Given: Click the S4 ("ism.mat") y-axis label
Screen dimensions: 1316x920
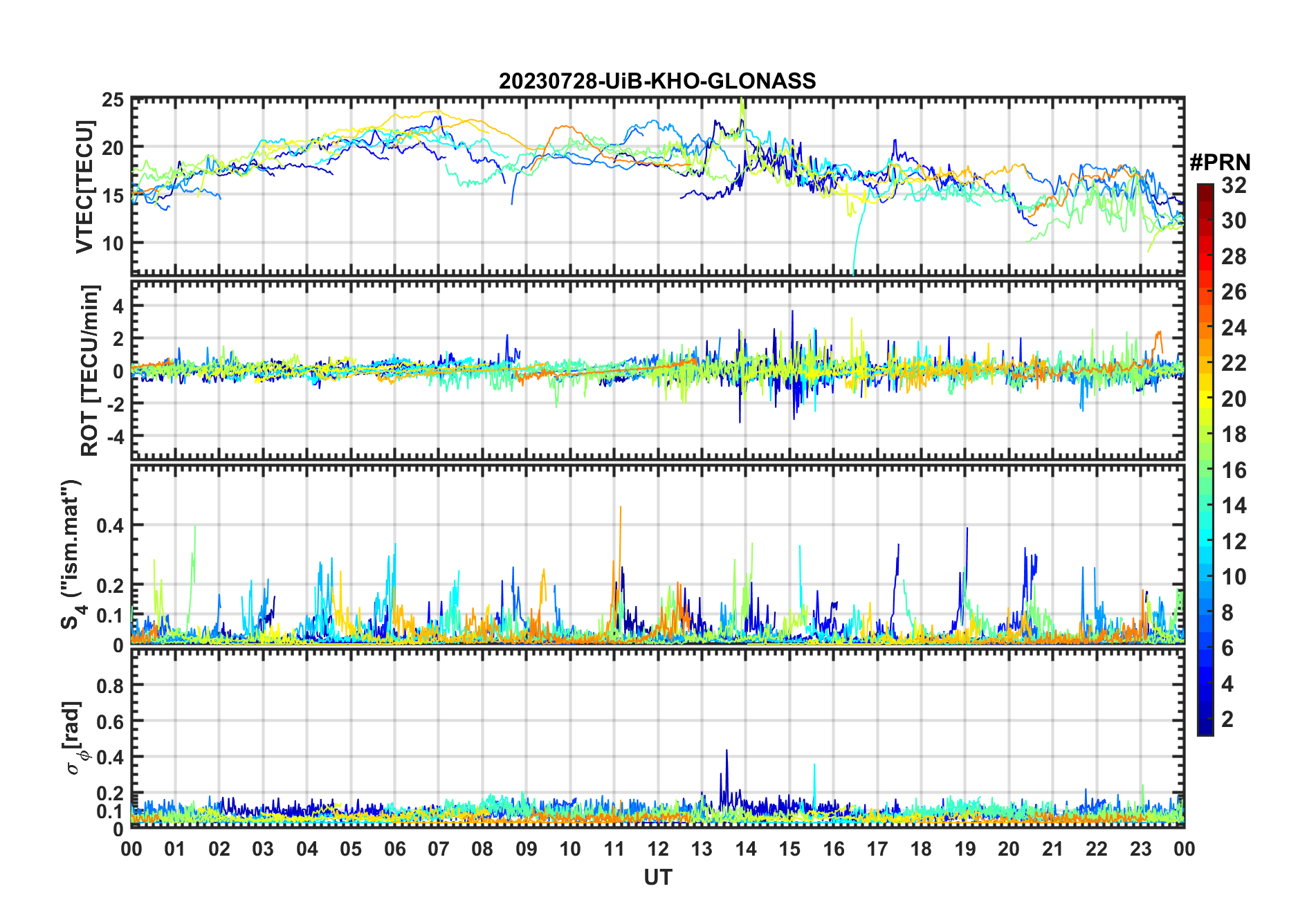Looking at the screenshot, I should [71, 555].
